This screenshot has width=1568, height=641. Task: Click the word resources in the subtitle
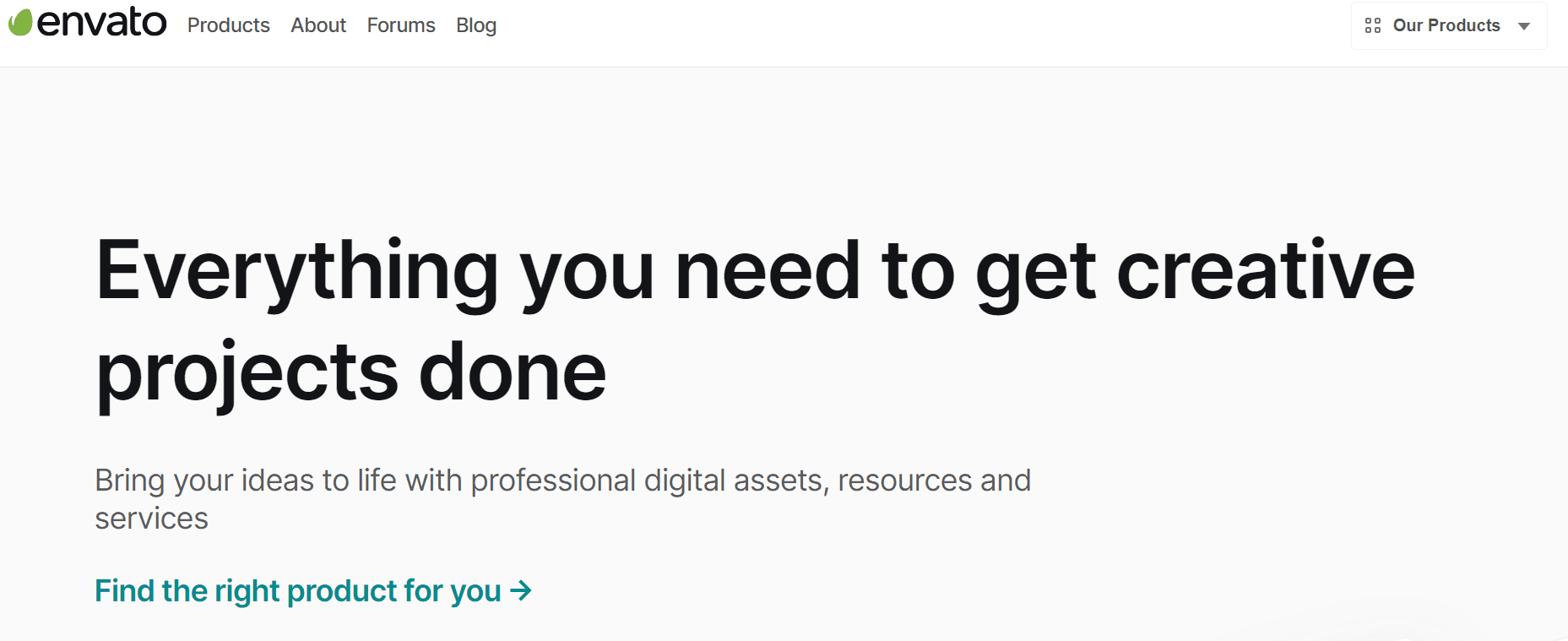(904, 481)
